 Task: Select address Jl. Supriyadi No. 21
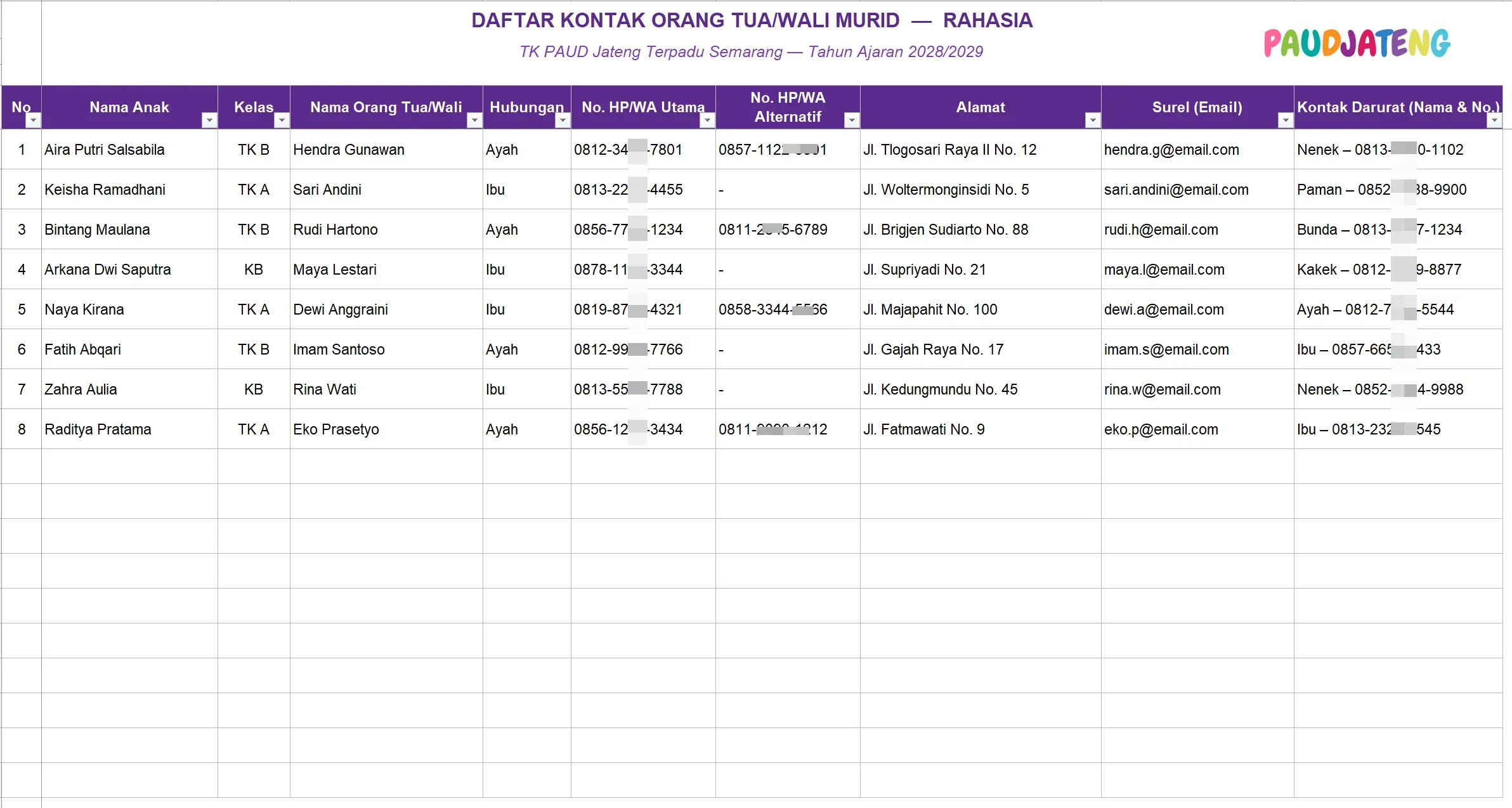981,270
